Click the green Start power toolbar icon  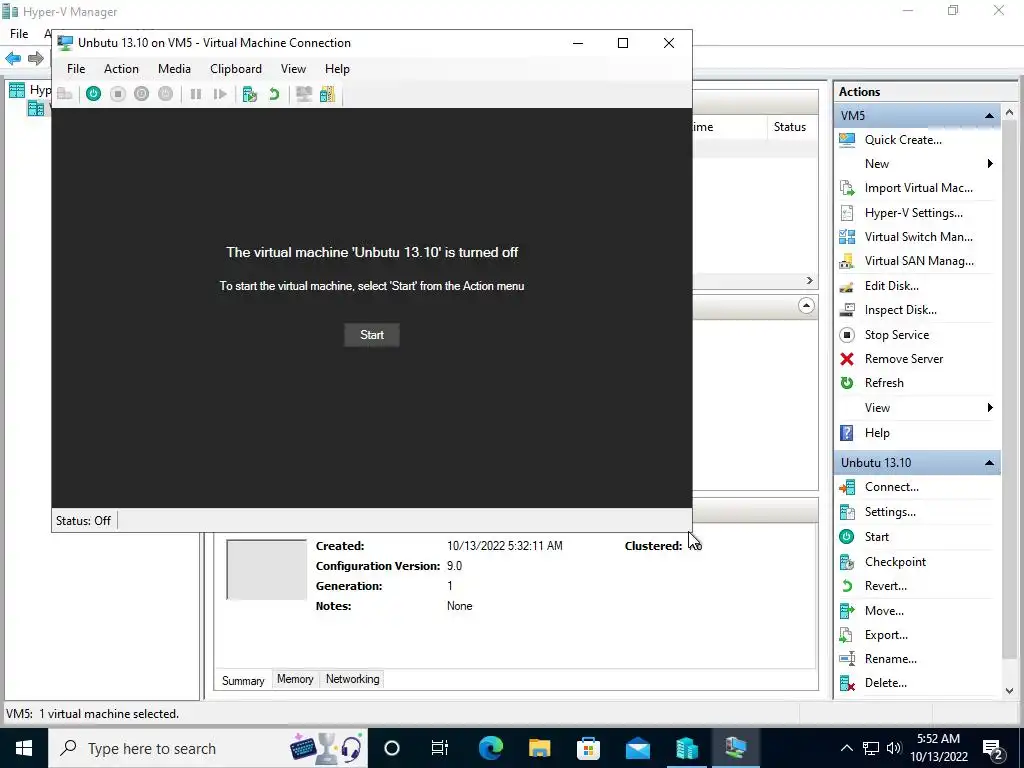93,94
